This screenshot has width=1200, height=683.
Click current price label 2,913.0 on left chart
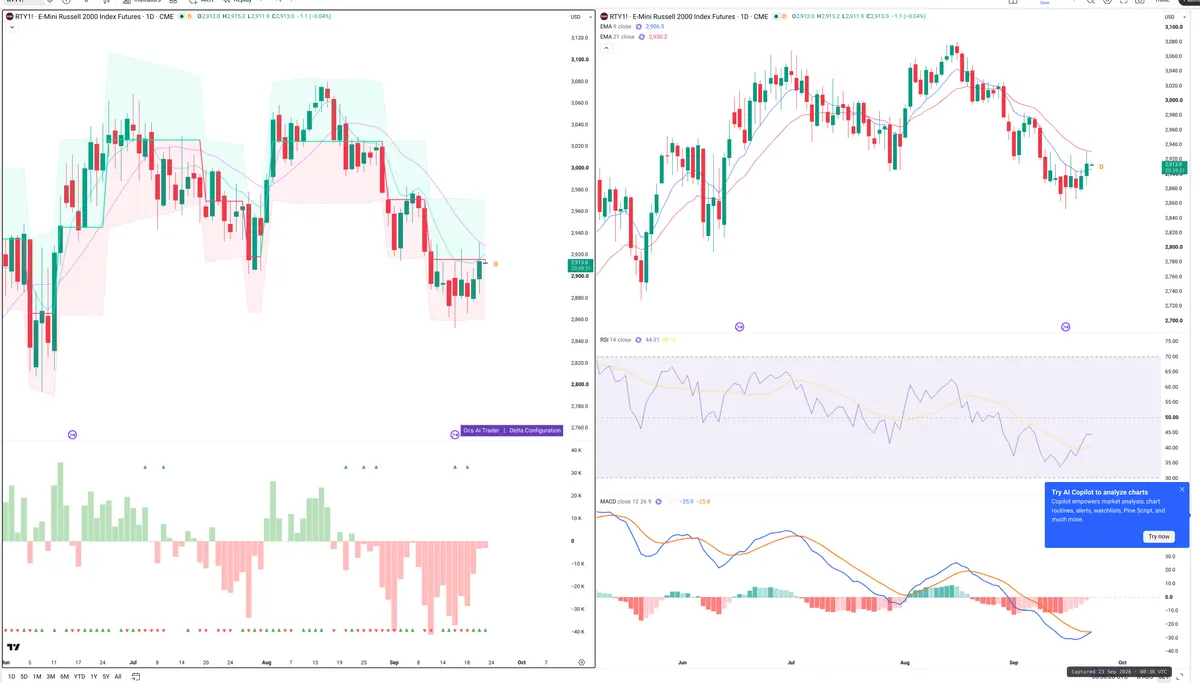pyautogui.click(x=579, y=265)
